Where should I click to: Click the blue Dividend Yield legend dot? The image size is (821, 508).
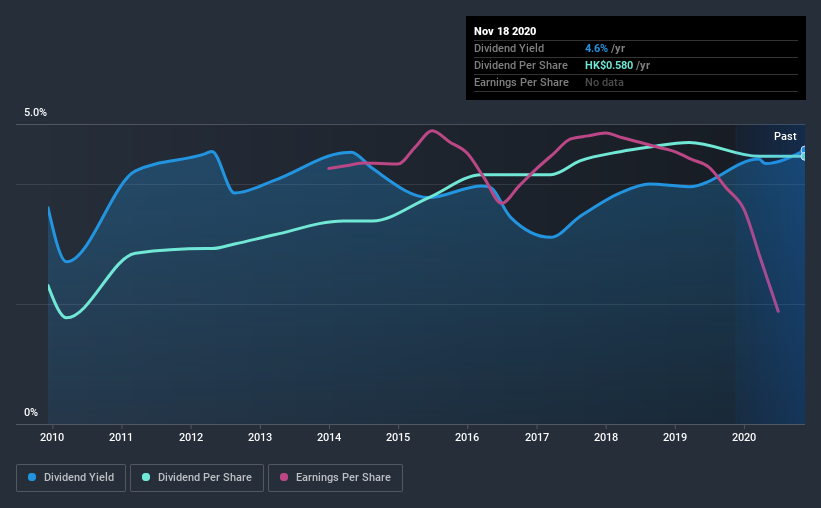32,477
